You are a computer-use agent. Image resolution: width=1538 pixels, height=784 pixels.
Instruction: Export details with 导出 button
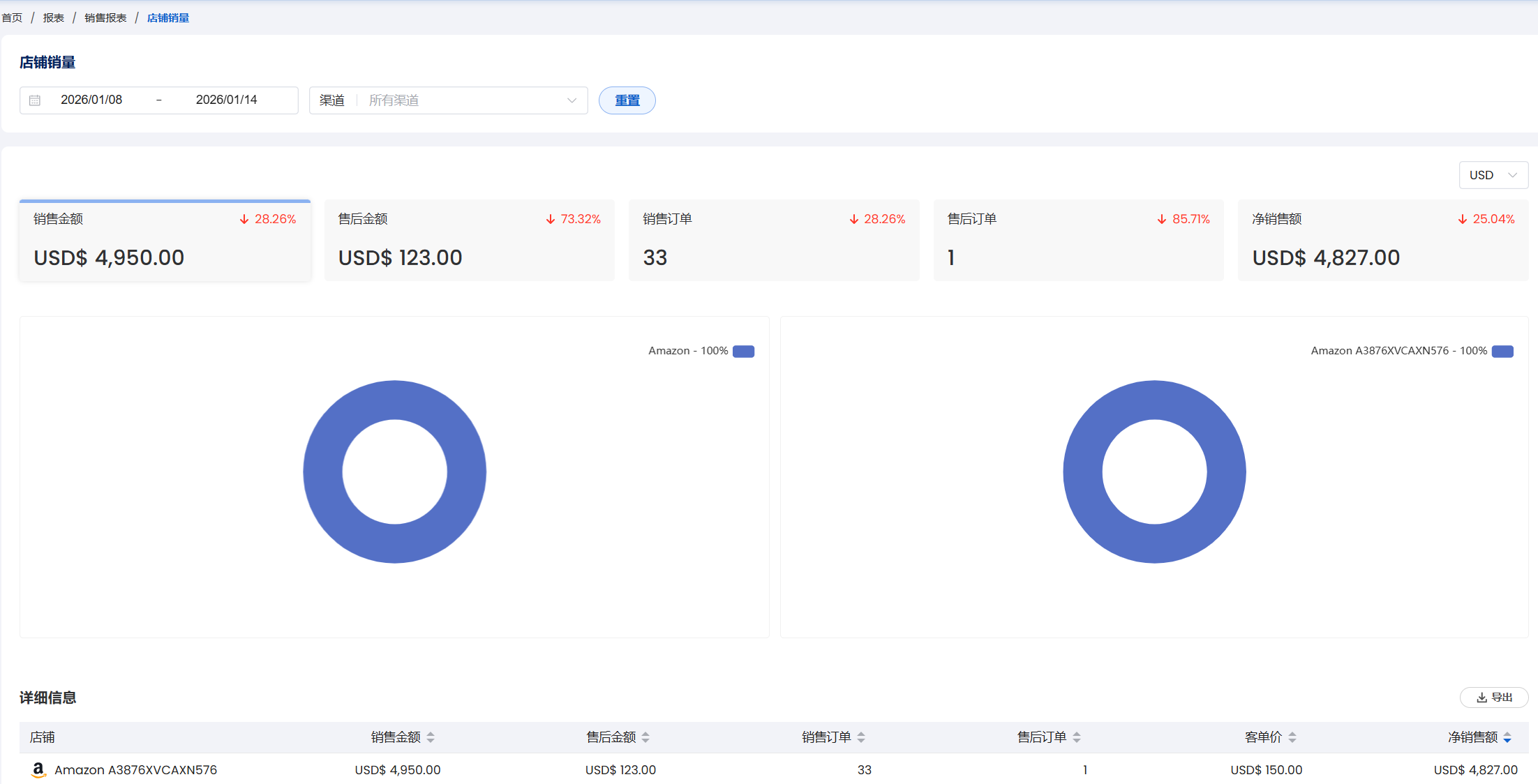pos(1494,698)
